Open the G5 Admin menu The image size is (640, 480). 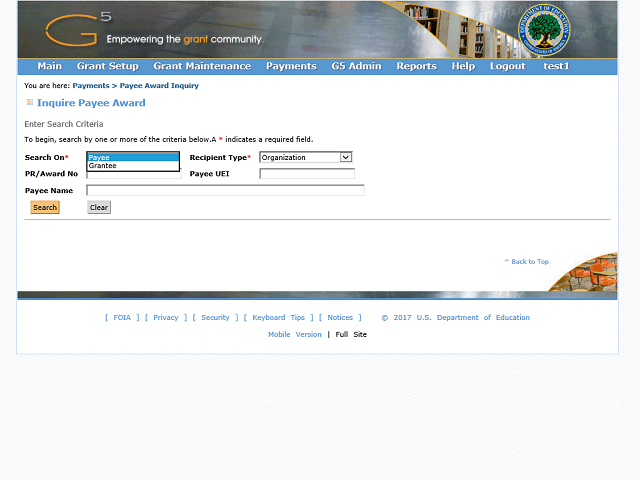click(356, 66)
